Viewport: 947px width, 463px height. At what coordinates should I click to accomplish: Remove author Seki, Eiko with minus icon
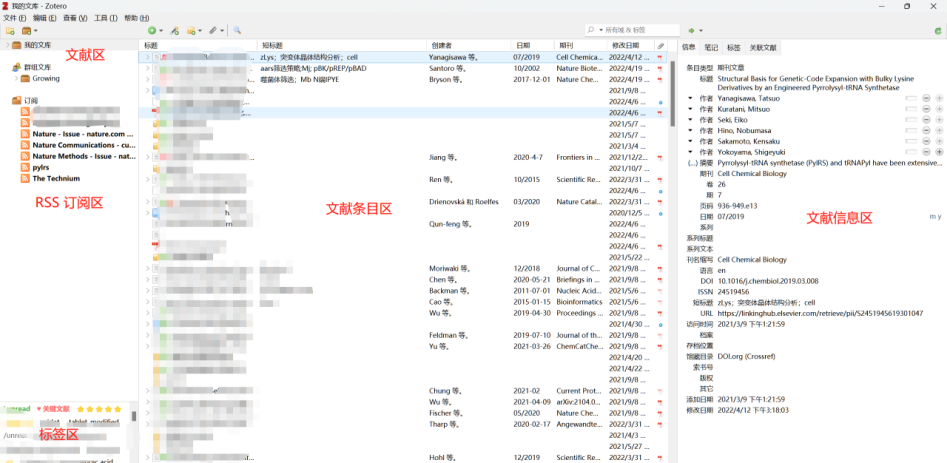click(926, 120)
